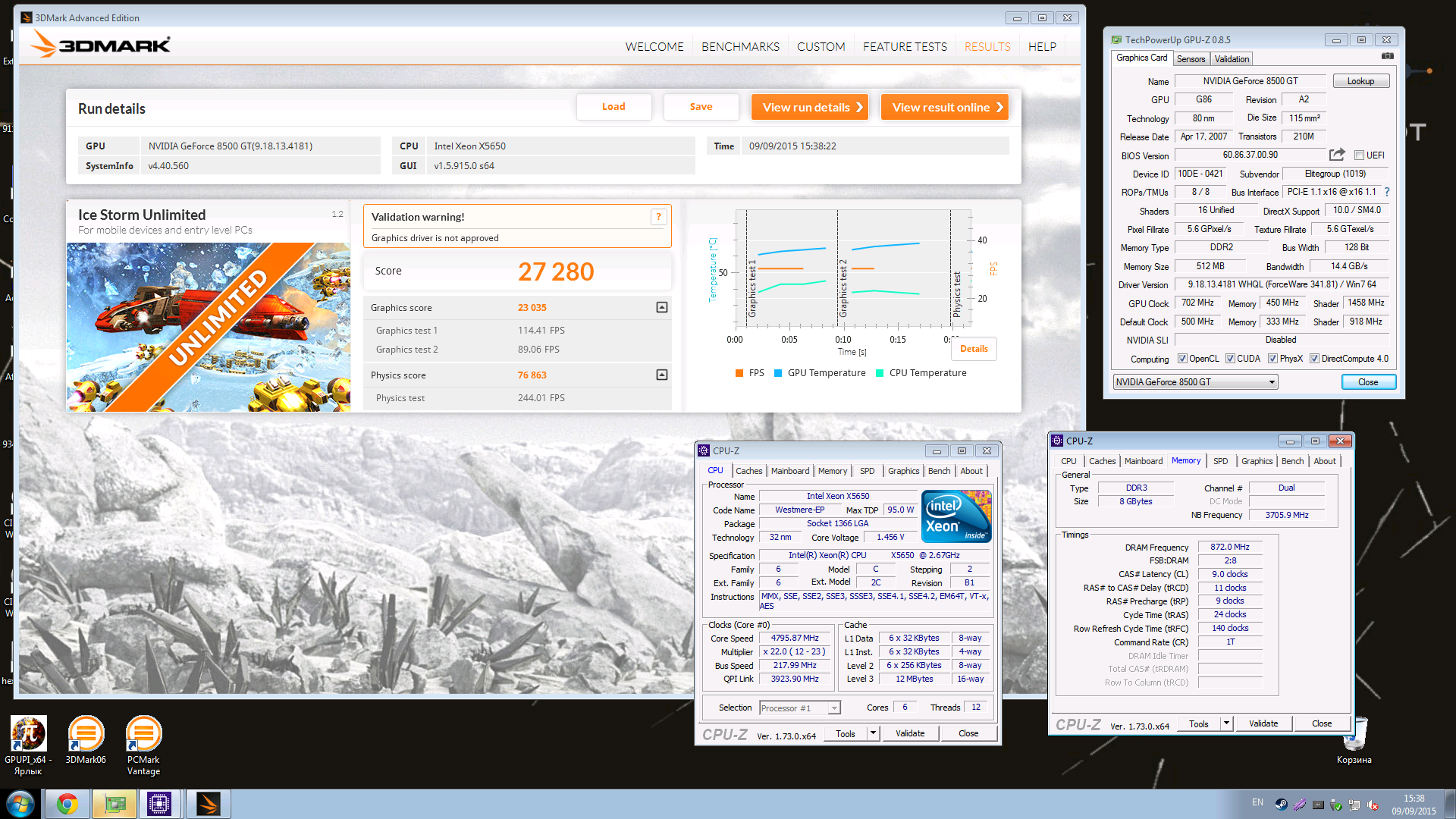
Task: Click the orange FPS legend swatch
Action: click(x=739, y=373)
